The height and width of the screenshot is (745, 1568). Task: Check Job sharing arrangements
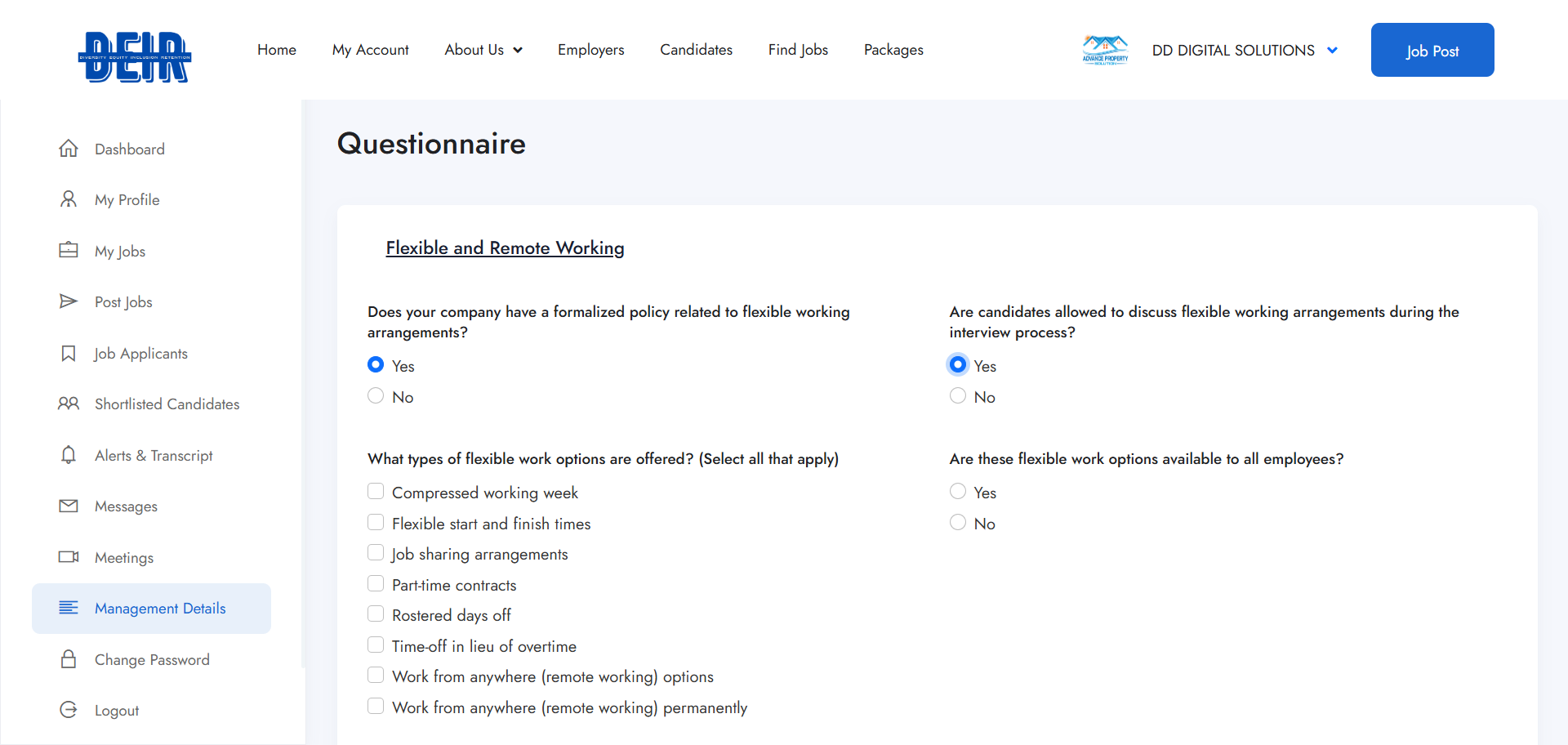click(376, 552)
